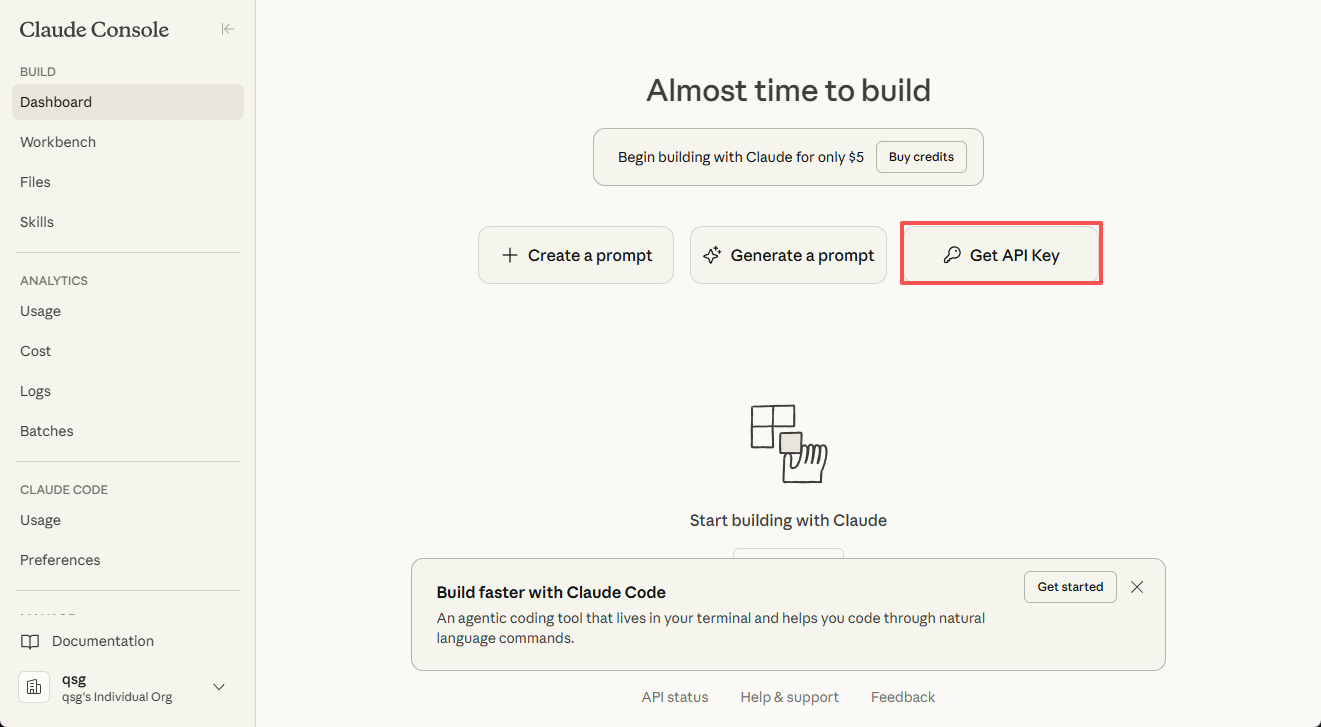The height and width of the screenshot is (727, 1321).
Task: Click the key icon on Get API Key
Action: tap(952, 255)
